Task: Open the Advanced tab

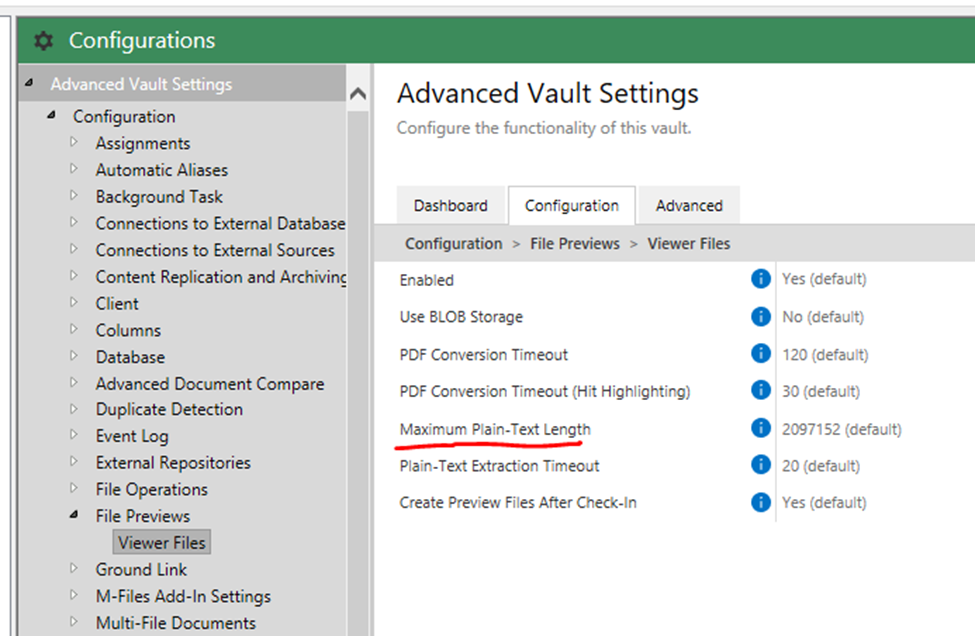Action: tap(689, 205)
